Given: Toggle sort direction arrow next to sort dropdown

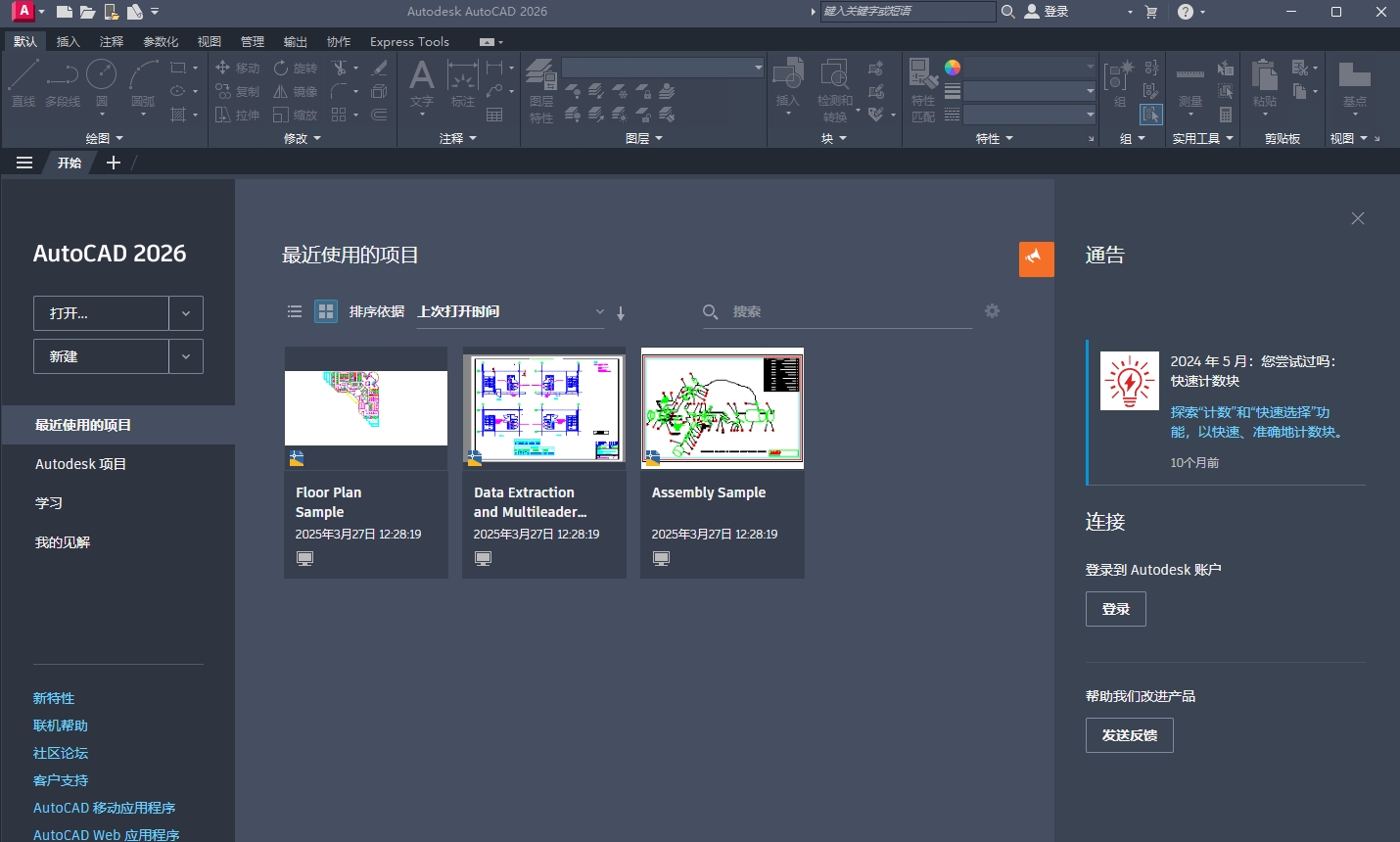Looking at the screenshot, I should [621, 312].
